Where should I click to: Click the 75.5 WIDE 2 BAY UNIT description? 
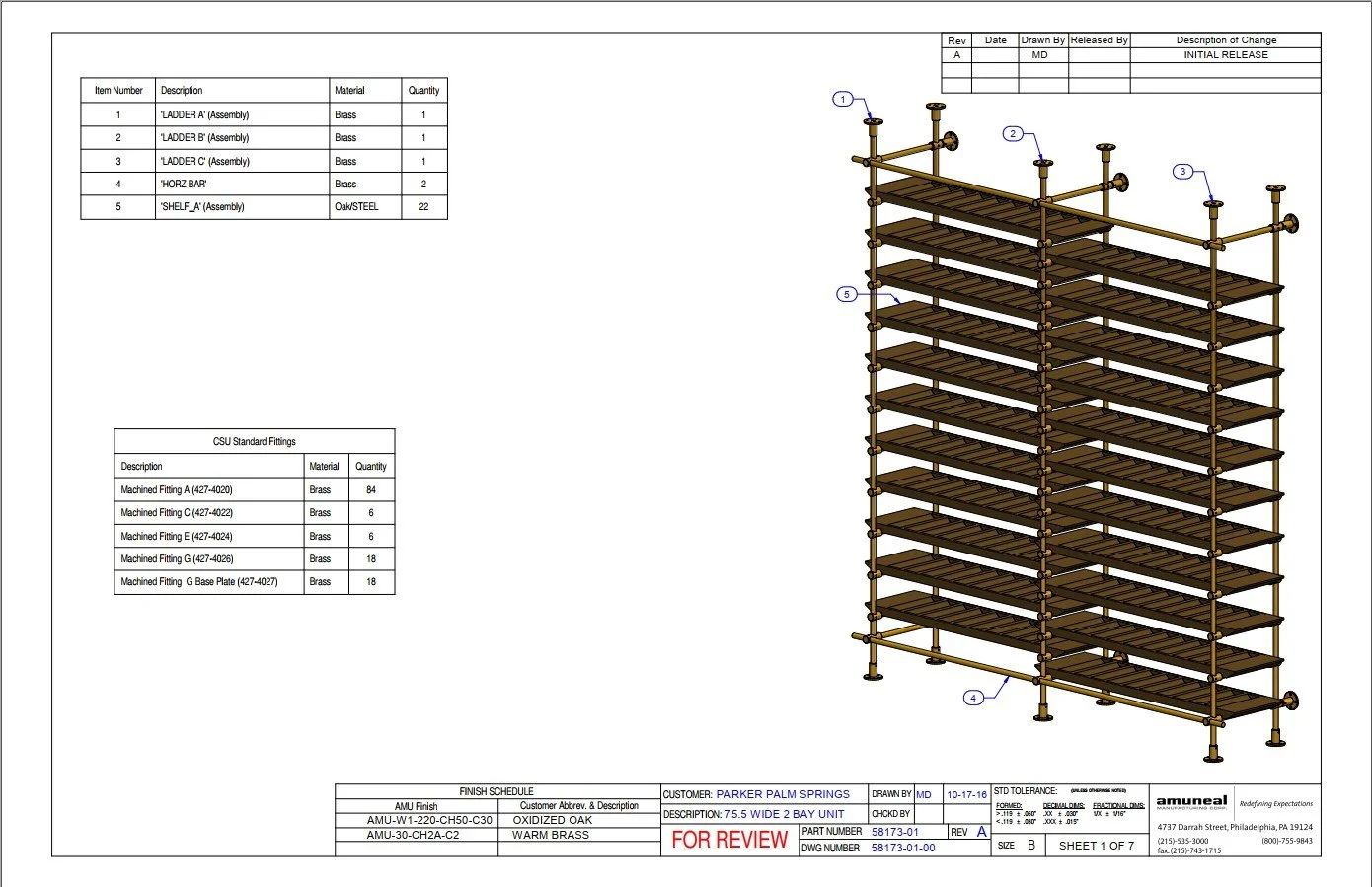pyautogui.click(x=785, y=814)
